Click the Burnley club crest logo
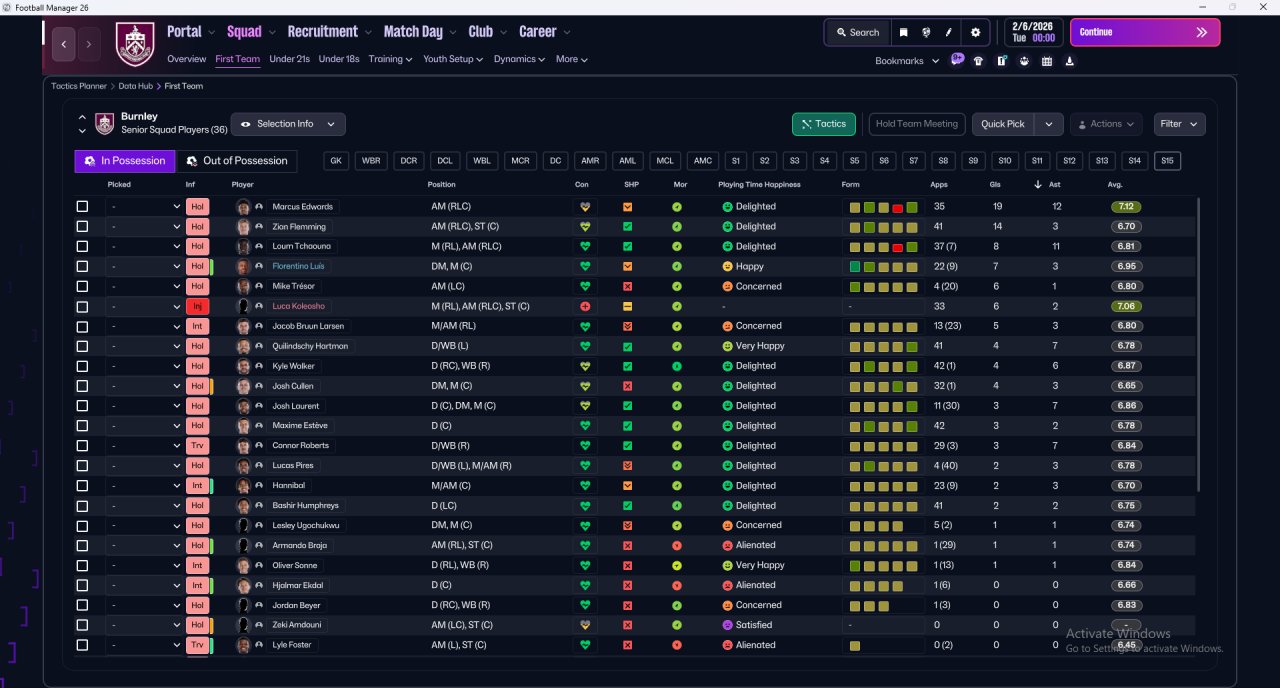The width and height of the screenshot is (1280, 688). (x=135, y=44)
